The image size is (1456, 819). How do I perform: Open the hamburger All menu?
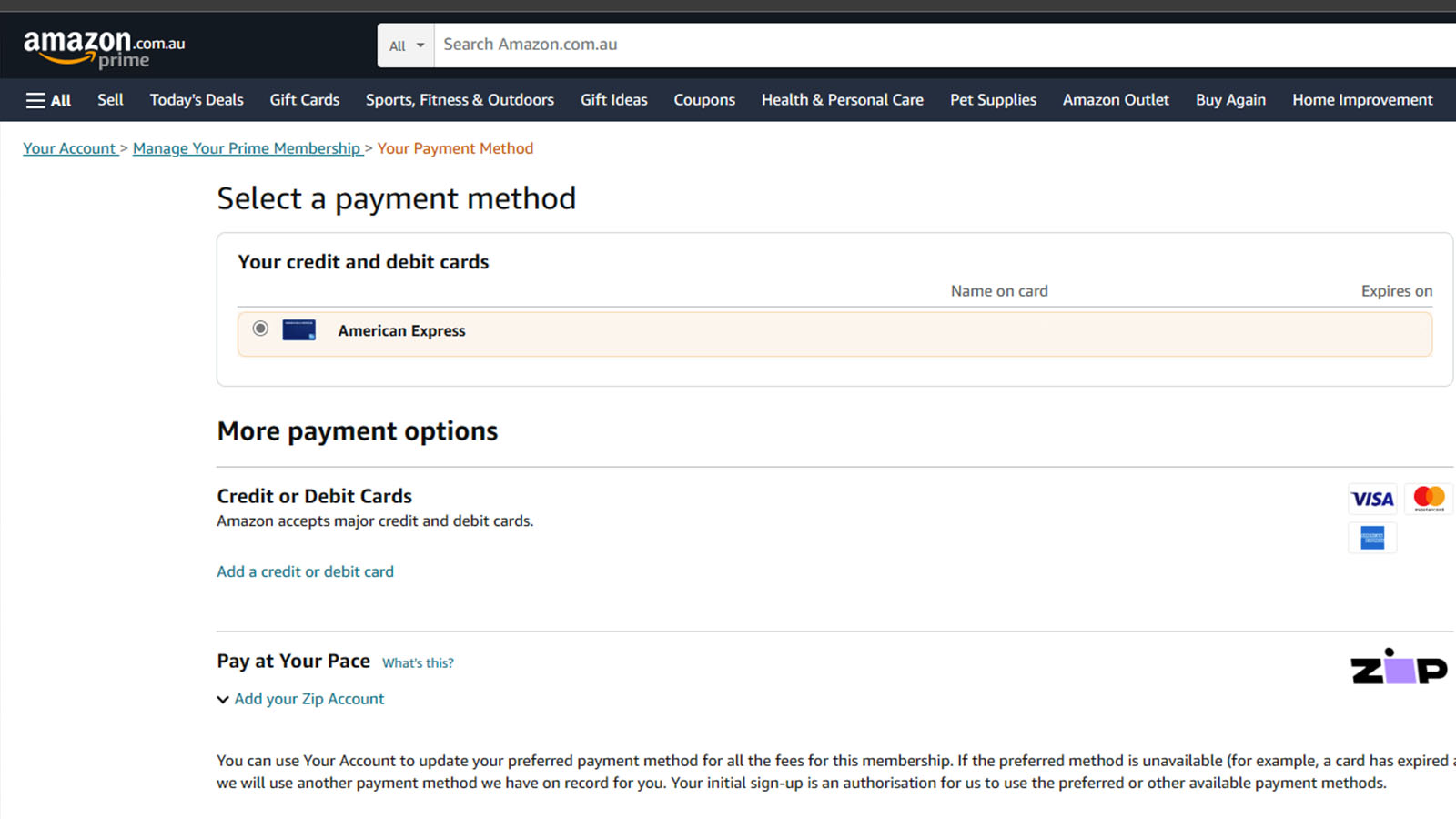point(48,100)
